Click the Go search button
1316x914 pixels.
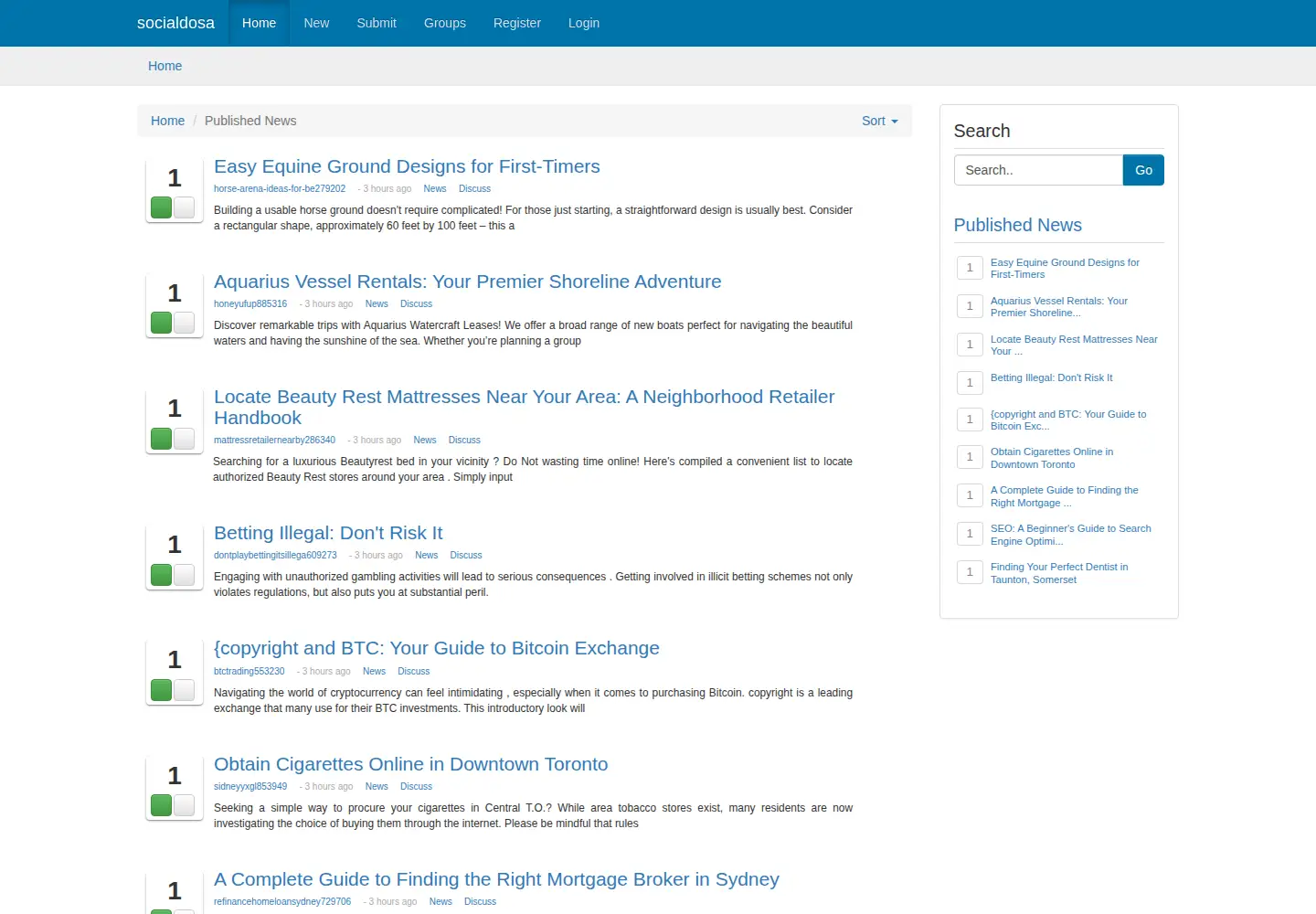(1143, 170)
